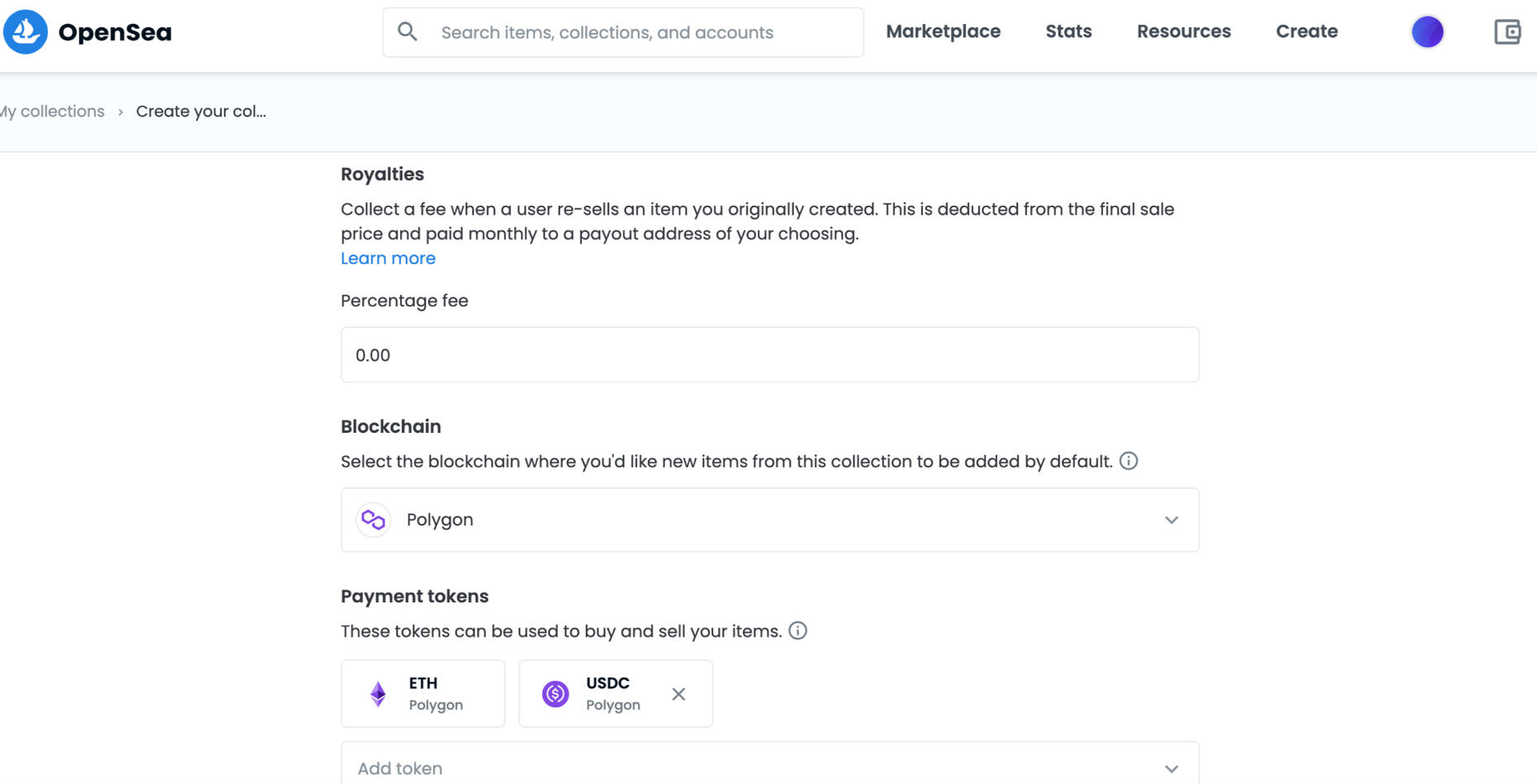The image size is (1537, 784).
Task: Expand the Polygon blockchain dropdown
Action: coord(768,520)
